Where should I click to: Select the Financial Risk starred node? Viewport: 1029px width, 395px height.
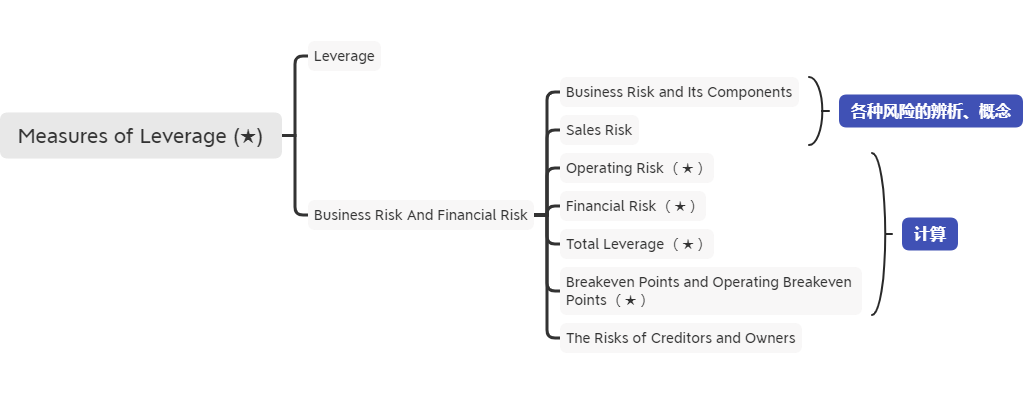[x=633, y=206]
